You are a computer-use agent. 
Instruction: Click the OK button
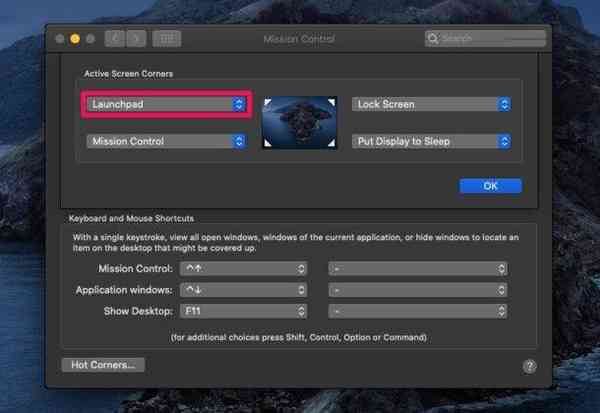click(490, 186)
